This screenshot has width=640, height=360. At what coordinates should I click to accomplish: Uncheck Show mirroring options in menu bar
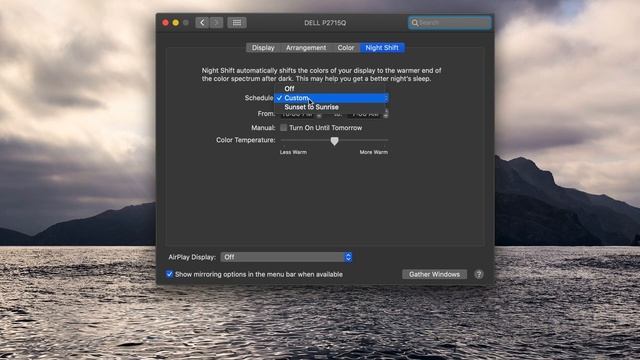point(169,274)
